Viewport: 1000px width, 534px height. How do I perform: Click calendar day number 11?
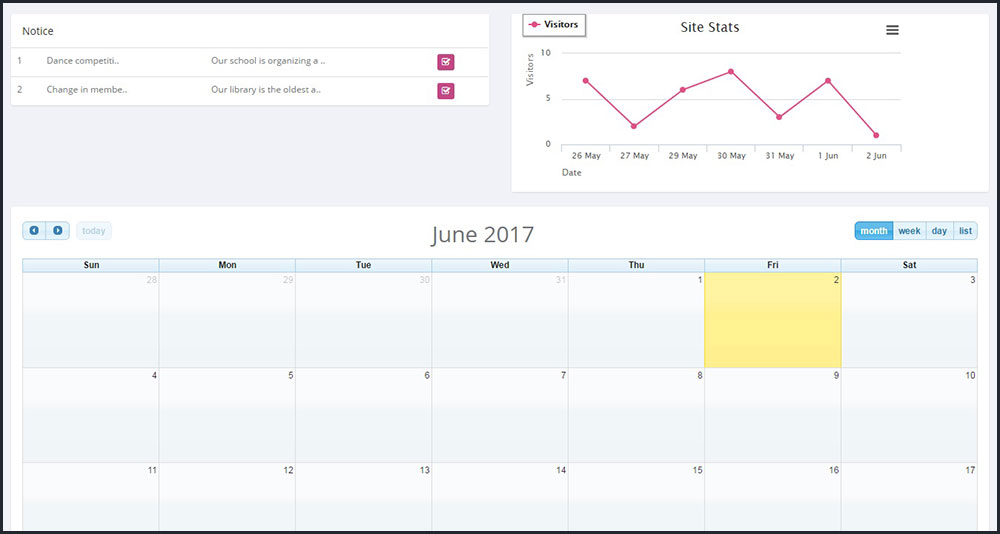[x=152, y=470]
